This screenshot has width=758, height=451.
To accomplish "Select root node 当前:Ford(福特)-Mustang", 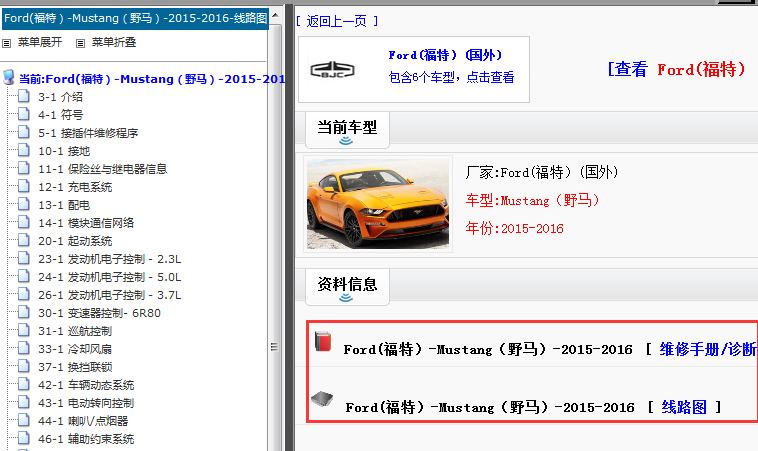I will [x=152, y=79].
